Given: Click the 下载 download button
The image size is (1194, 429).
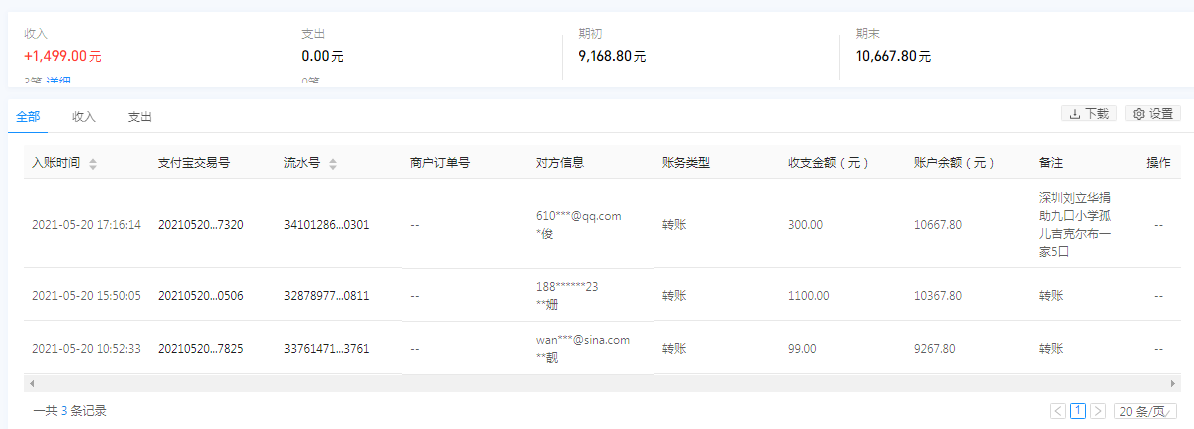Looking at the screenshot, I should coord(1089,114).
